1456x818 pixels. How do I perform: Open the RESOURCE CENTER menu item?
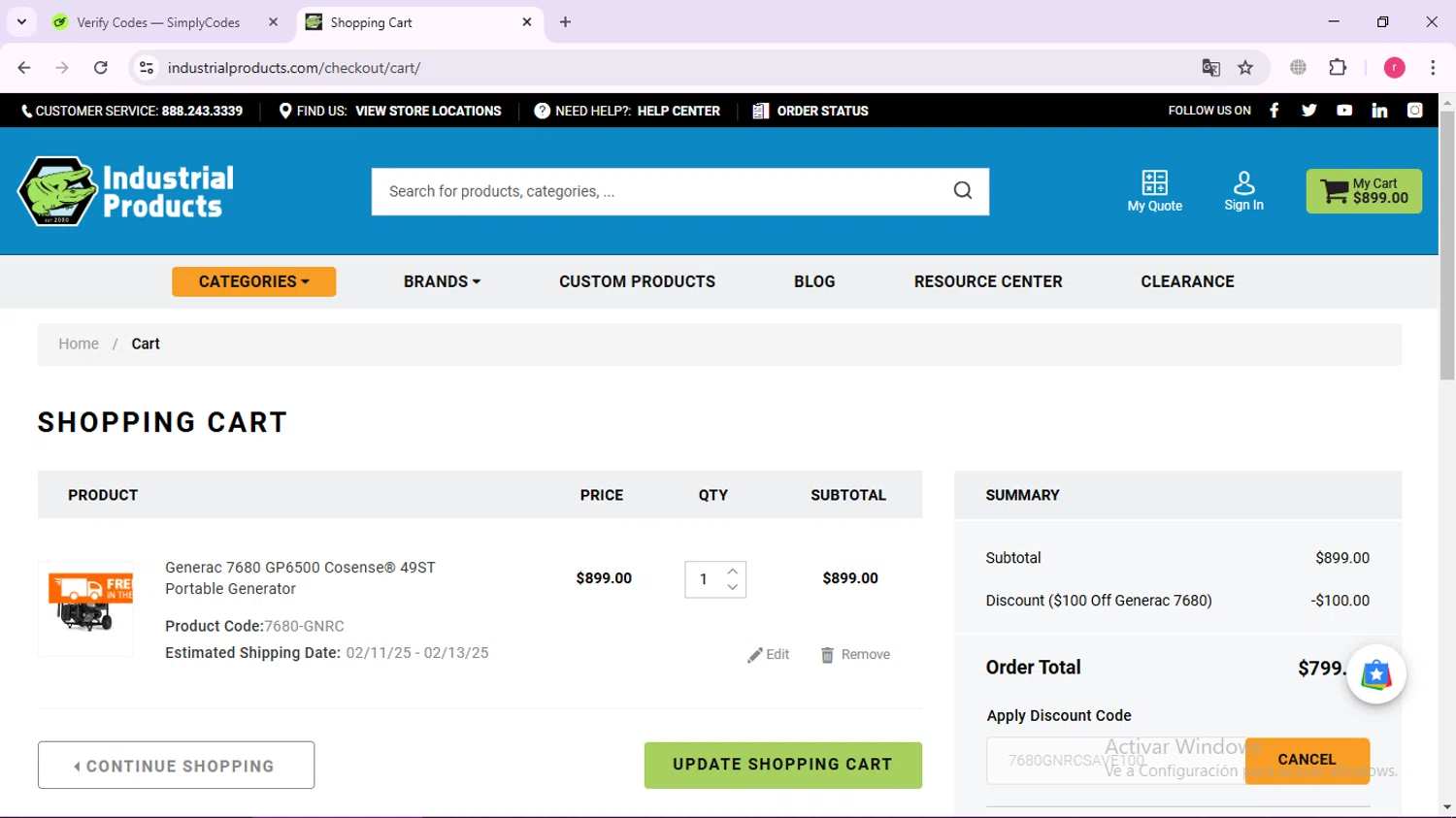click(x=988, y=281)
